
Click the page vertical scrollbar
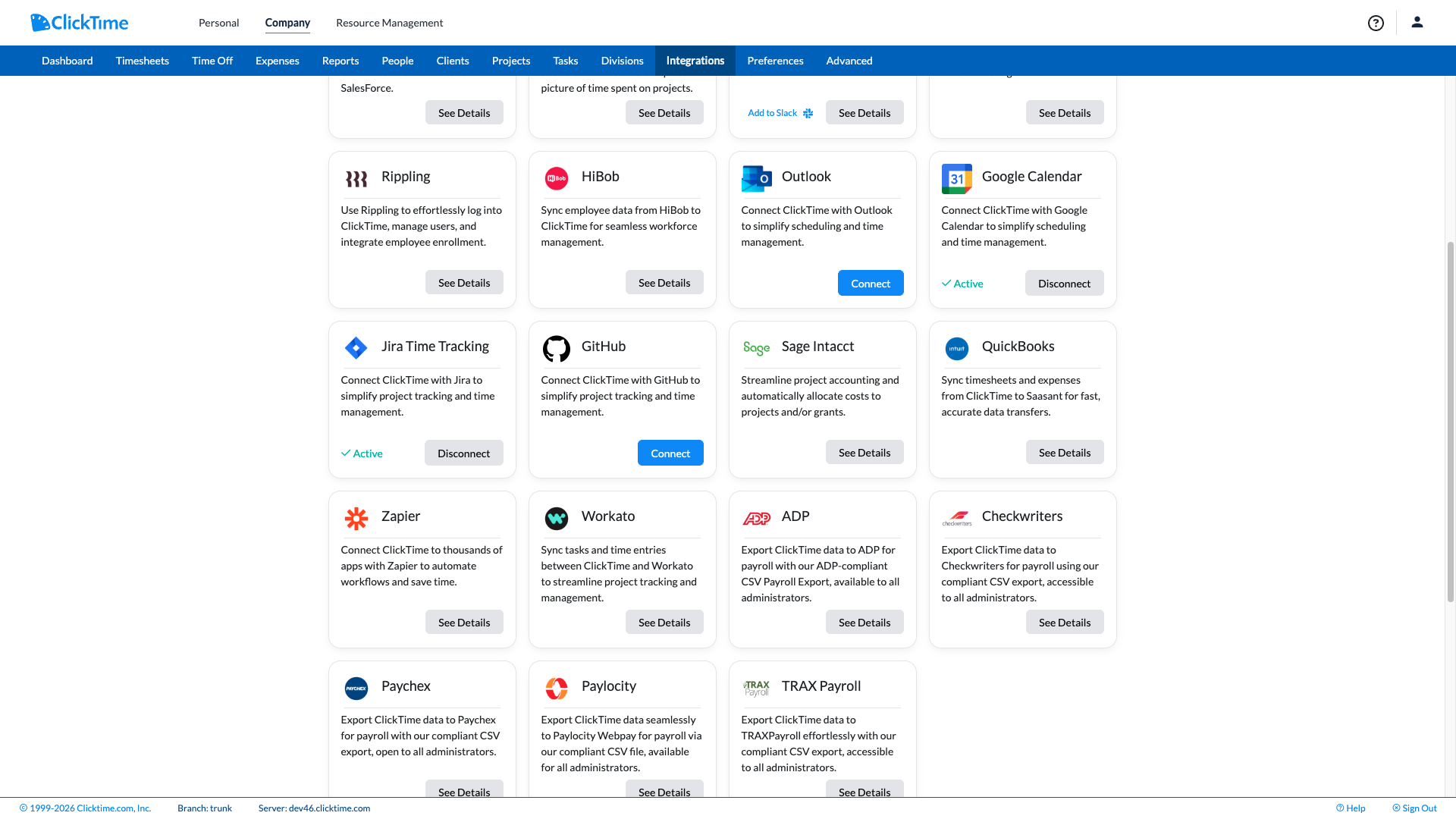point(1450,422)
